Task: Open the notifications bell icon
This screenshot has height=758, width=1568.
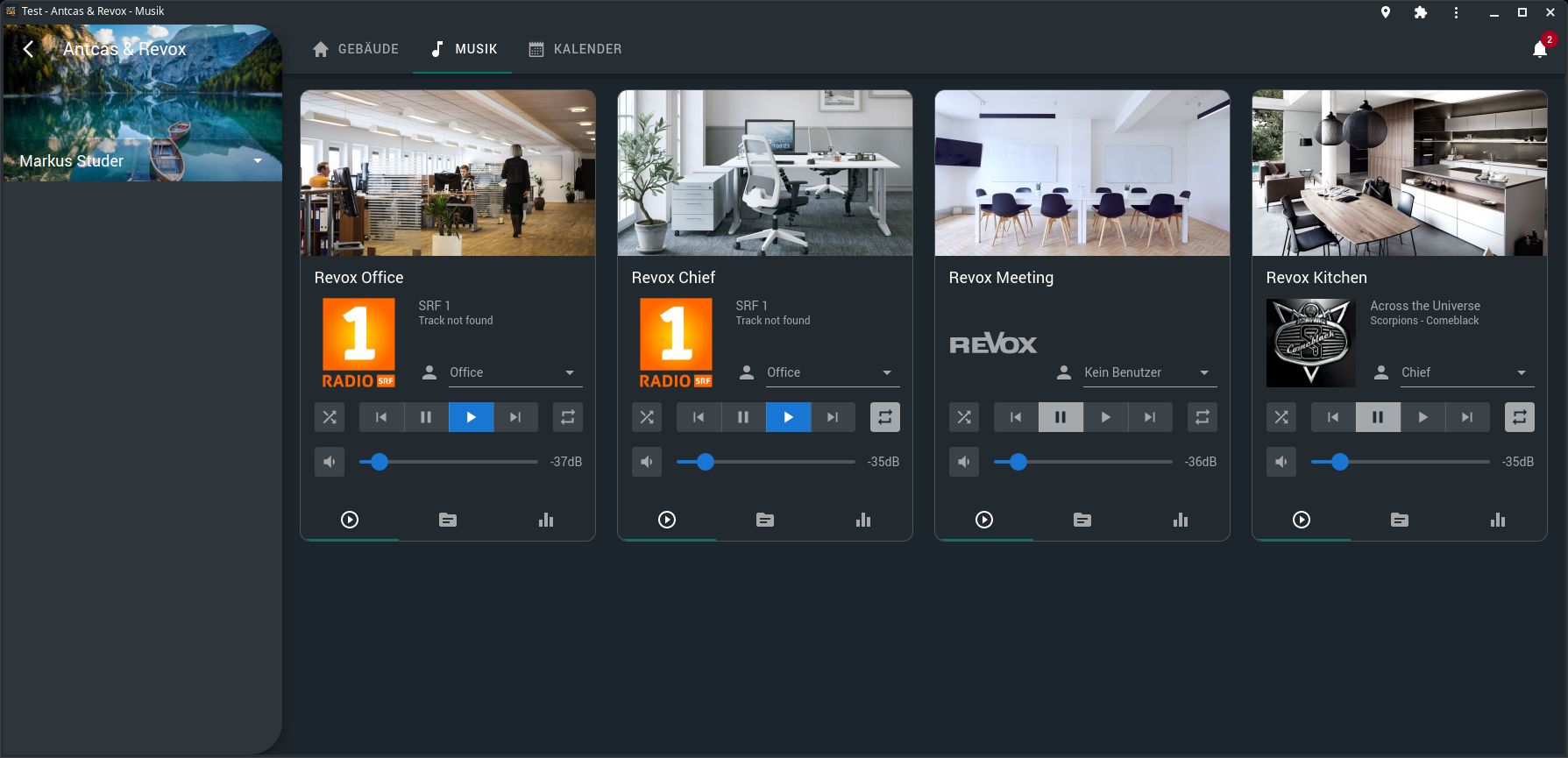Action: click(1540, 49)
